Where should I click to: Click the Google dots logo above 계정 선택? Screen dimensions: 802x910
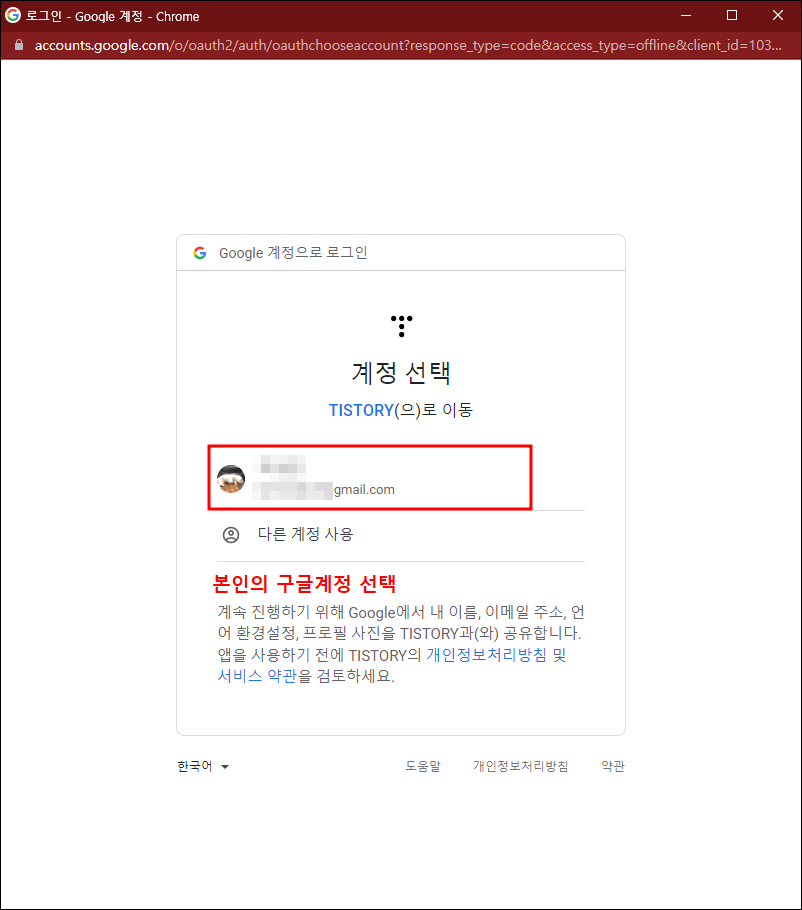[x=401, y=324]
